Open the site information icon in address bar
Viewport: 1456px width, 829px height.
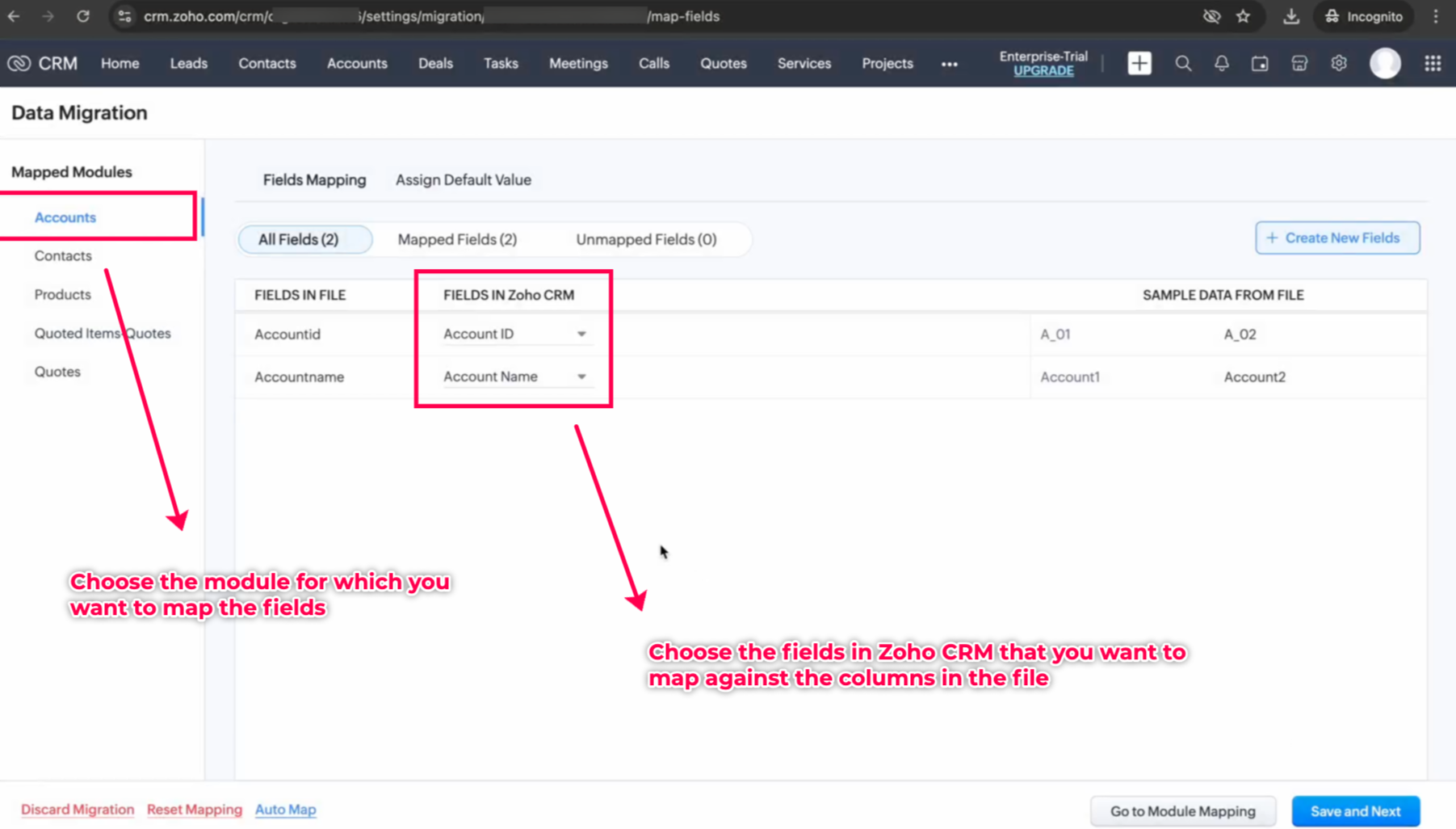click(x=124, y=16)
